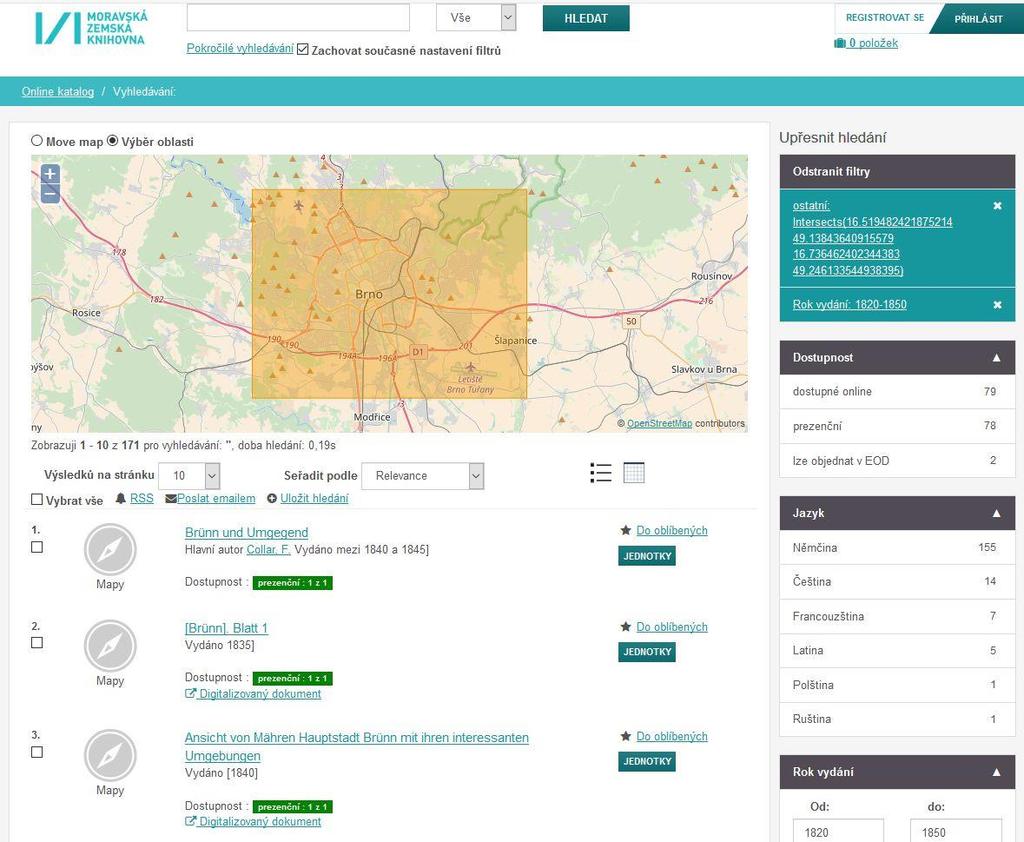
Task: Click the email envelope icon
Action: coord(171,498)
